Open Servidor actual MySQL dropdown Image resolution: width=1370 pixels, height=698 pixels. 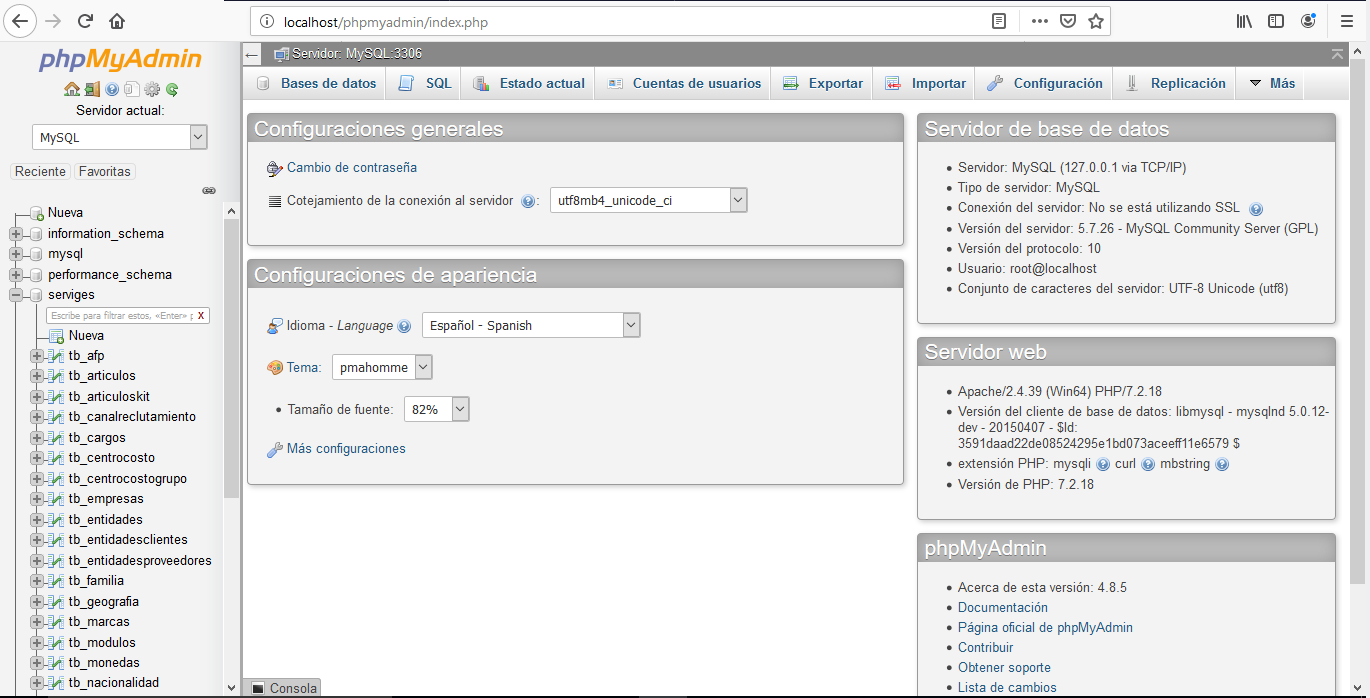point(119,137)
